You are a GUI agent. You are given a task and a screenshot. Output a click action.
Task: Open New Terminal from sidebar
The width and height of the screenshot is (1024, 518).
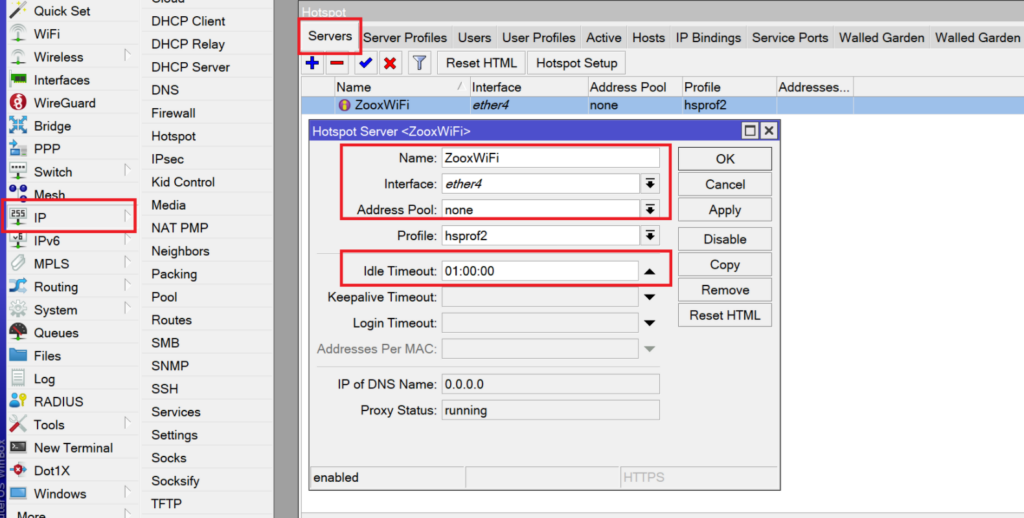[x=73, y=447]
